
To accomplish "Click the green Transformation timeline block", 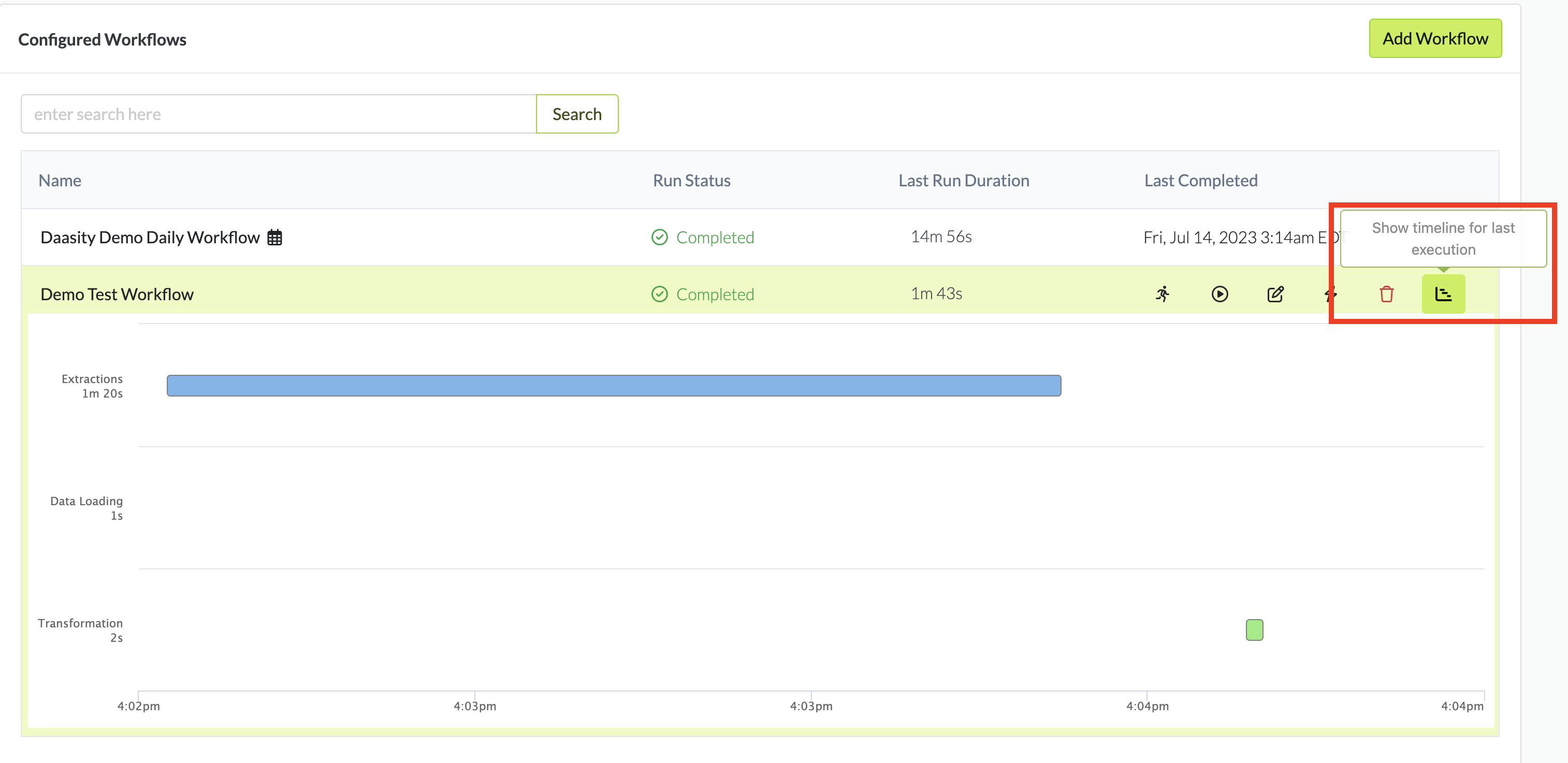I will click(1254, 630).
